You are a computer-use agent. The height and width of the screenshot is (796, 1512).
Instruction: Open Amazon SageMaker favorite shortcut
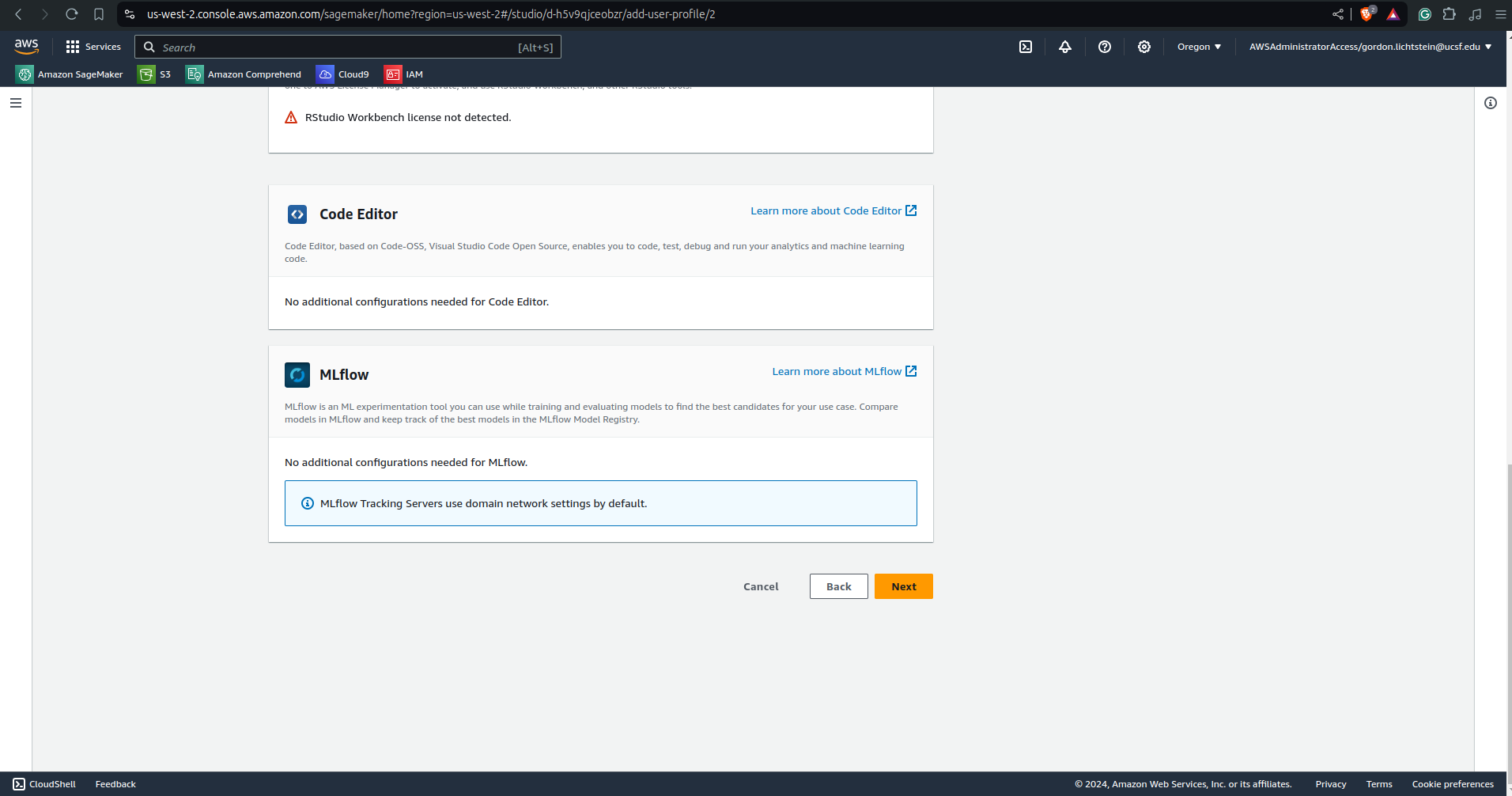70,74
